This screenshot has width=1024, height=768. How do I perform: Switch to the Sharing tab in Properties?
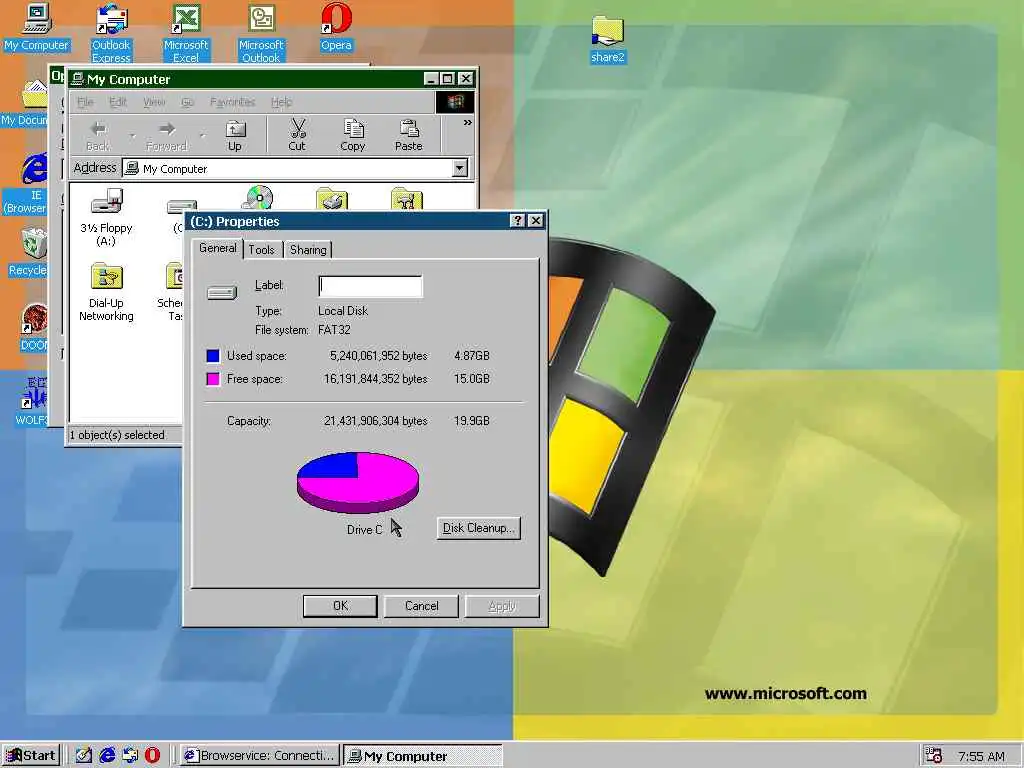point(308,249)
